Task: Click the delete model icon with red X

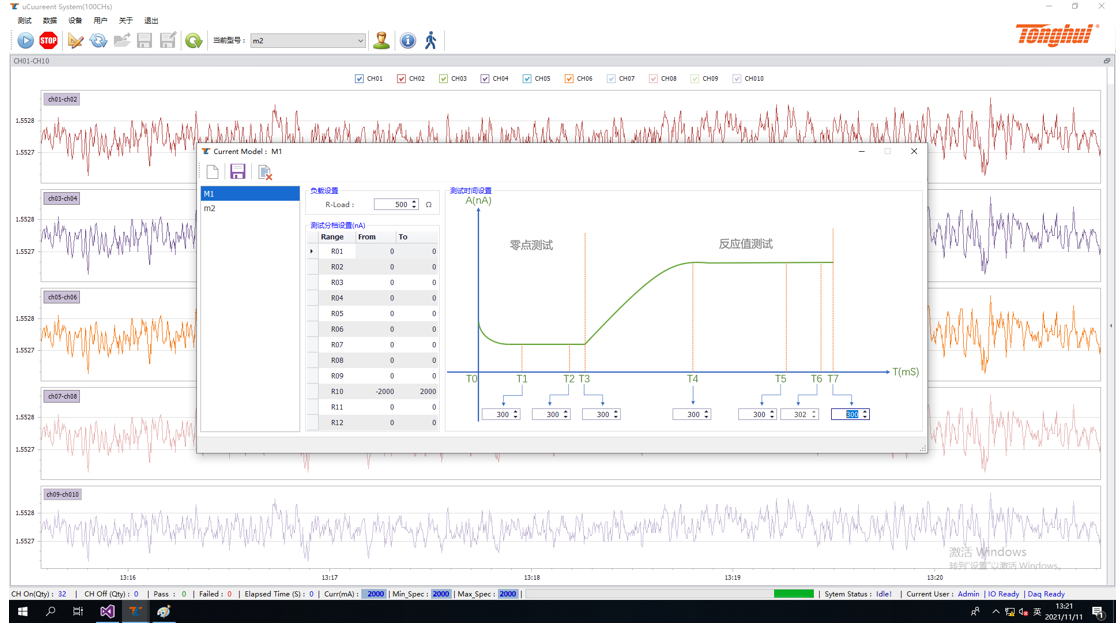Action: click(x=265, y=173)
